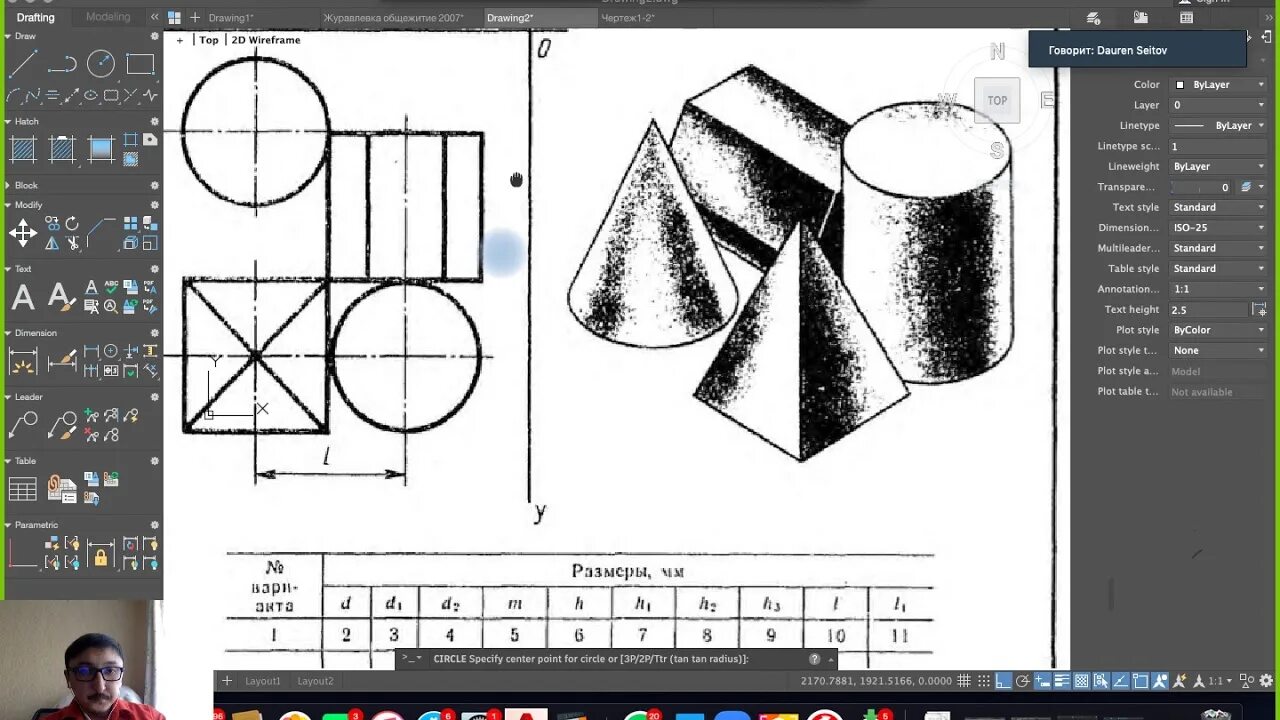
Task: Click the TOP face of the ViewCube
Action: click(997, 100)
